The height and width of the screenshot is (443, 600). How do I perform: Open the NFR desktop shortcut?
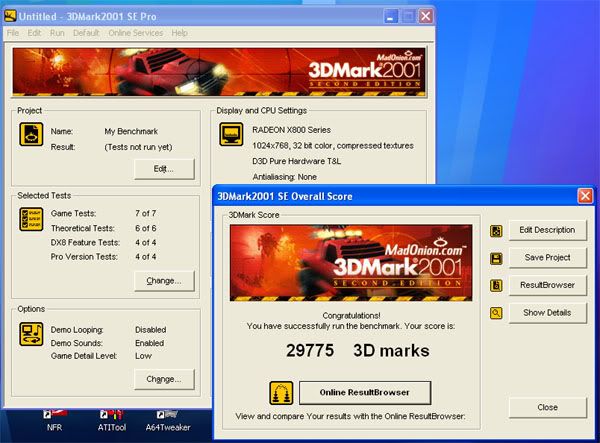click(54, 420)
